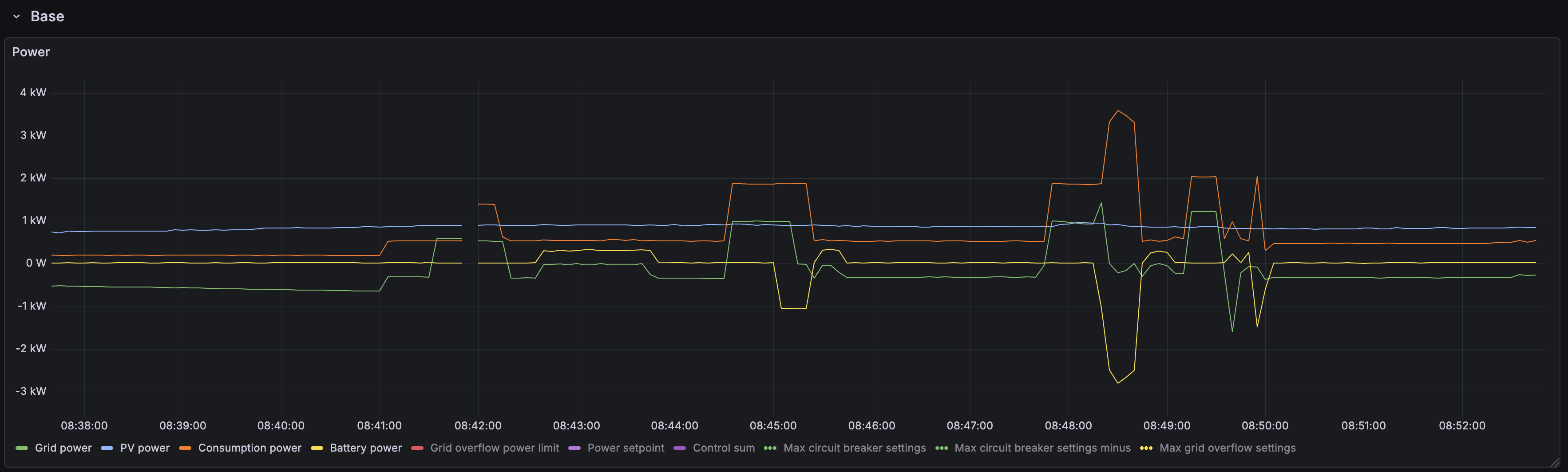1568x472 pixels.
Task: Click orange Consumption power color swatch
Action: [185, 448]
